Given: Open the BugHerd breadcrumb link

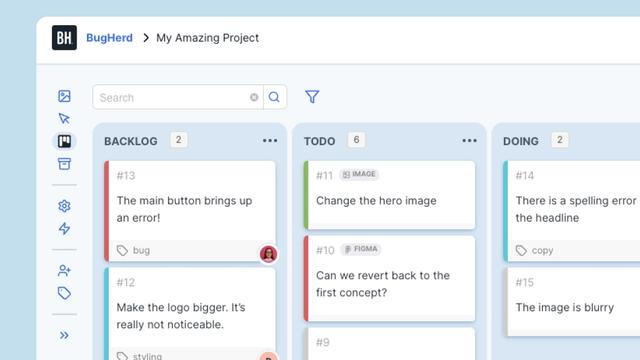Looking at the screenshot, I should 109,38.
